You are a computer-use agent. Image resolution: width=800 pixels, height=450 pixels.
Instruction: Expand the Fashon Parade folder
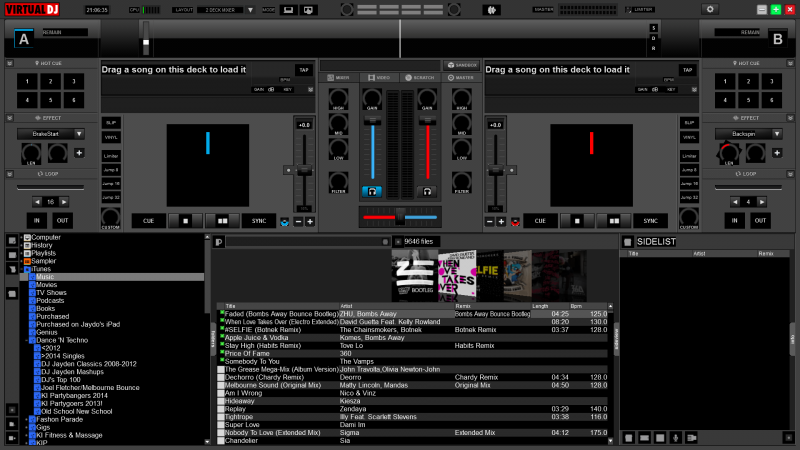27,419
